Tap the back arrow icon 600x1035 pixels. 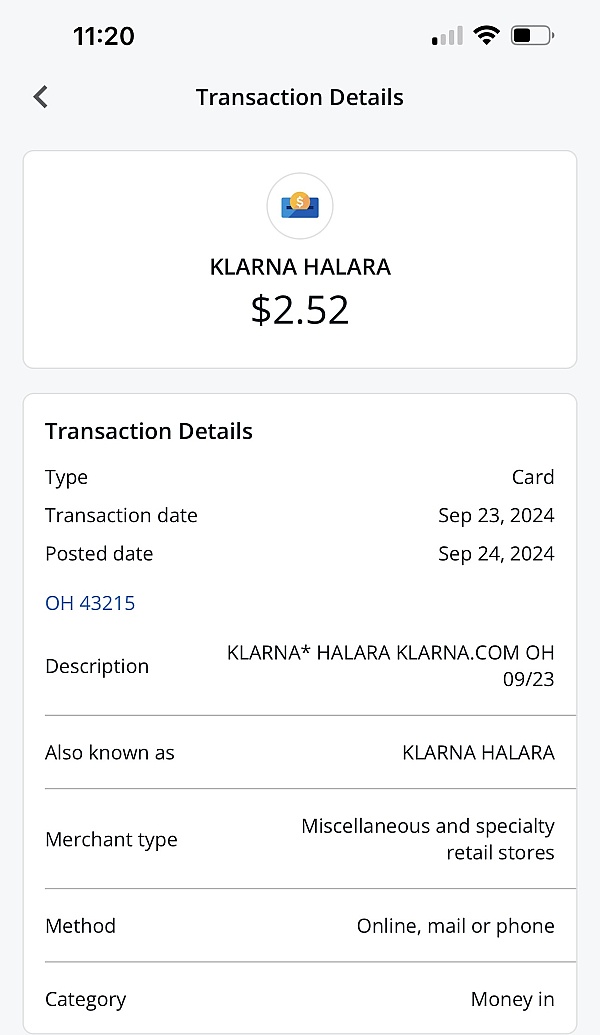(41, 97)
